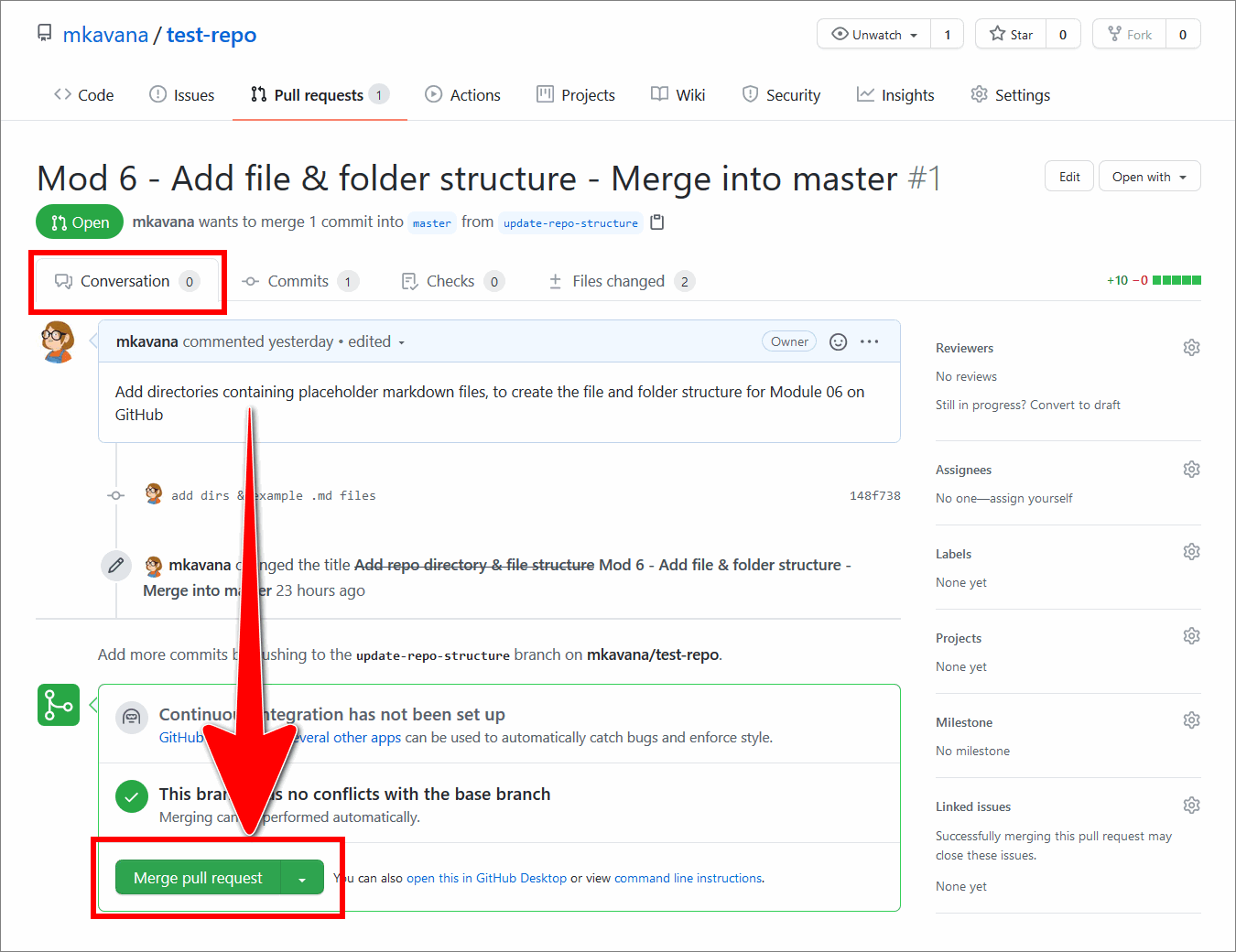Open the several other apps link

pyautogui.click(x=348, y=738)
